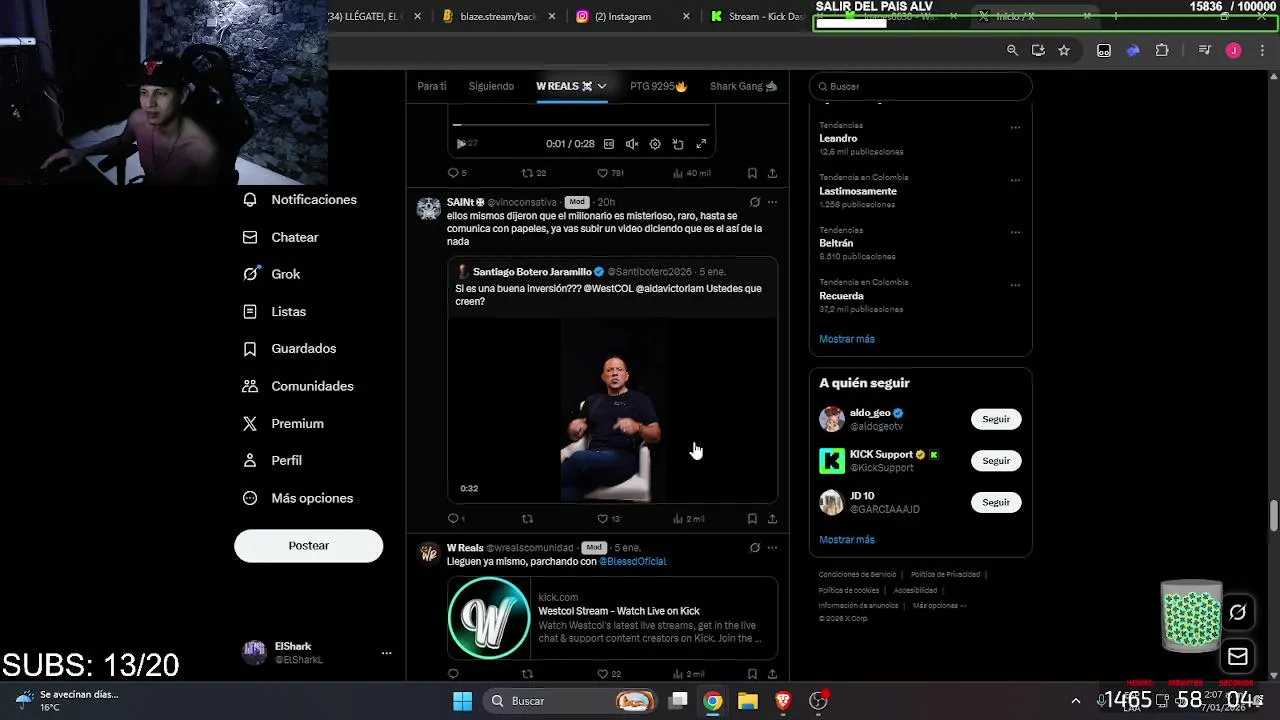Switch to Shark Gang tab
This screenshot has height=720, width=1280.
click(743, 86)
